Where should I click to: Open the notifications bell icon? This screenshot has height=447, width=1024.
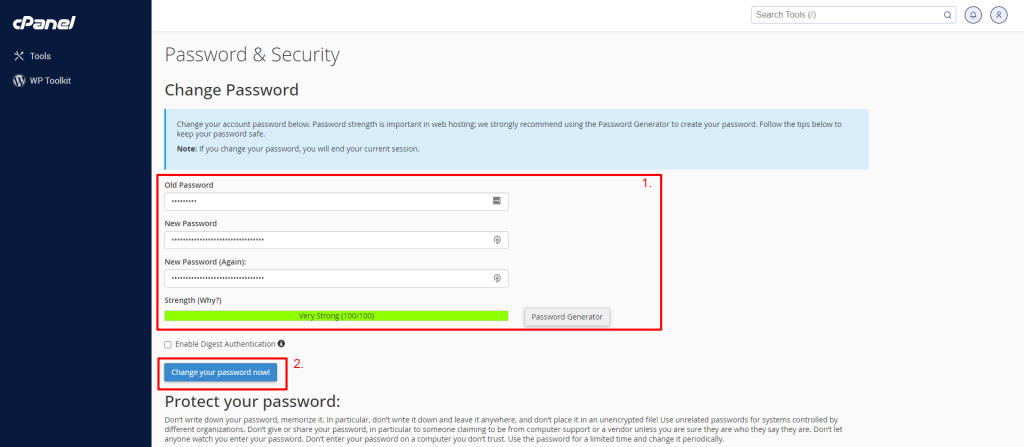(x=973, y=15)
